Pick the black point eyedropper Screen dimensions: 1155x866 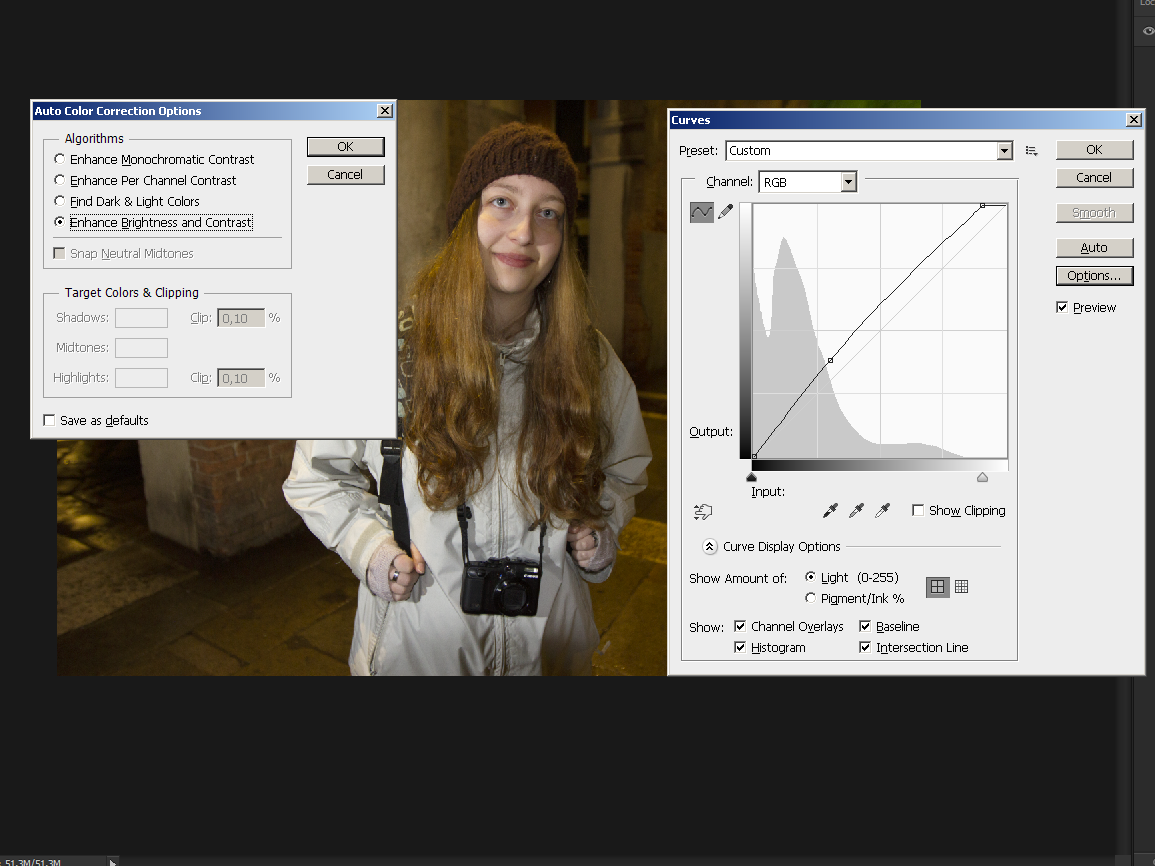coord(829,511)
